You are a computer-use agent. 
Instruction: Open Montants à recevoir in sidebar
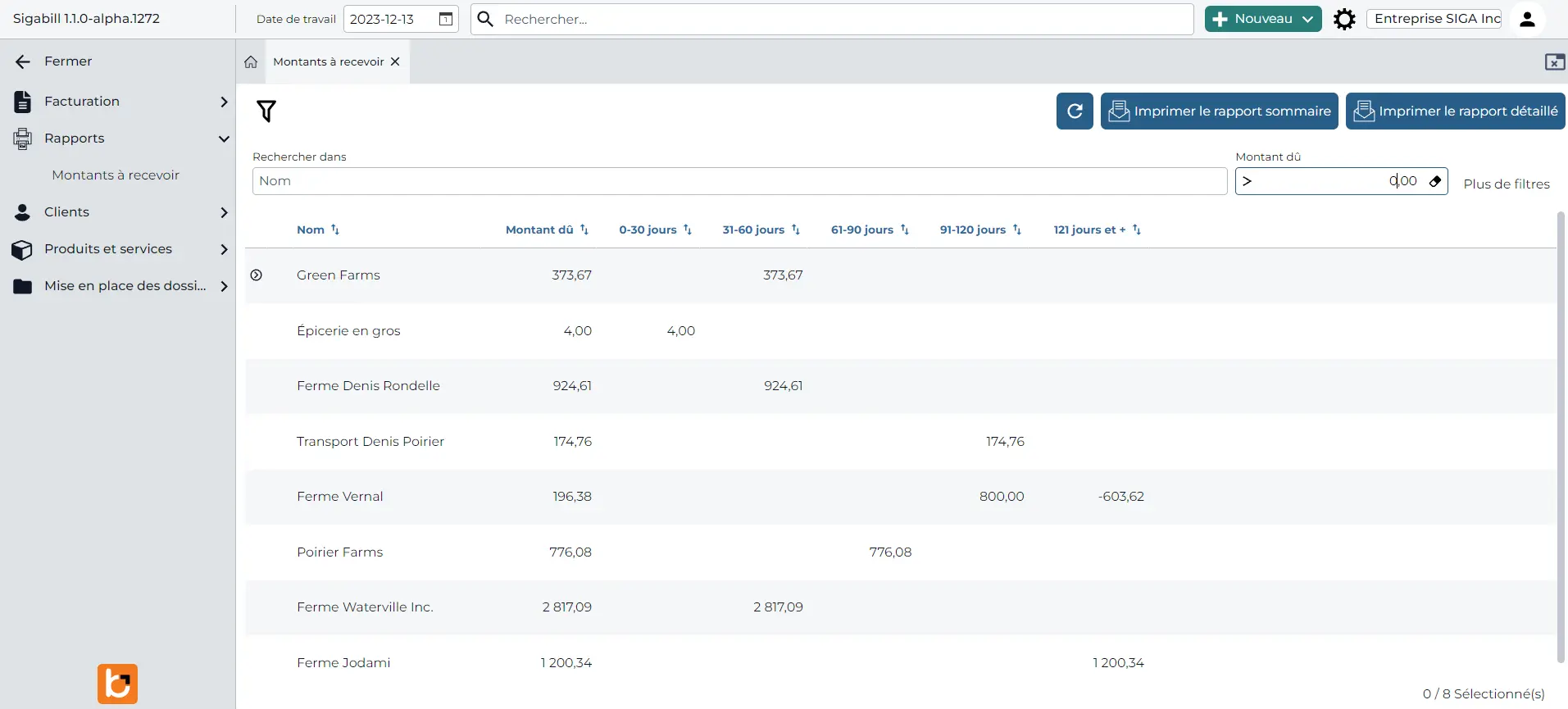(116, 175)
